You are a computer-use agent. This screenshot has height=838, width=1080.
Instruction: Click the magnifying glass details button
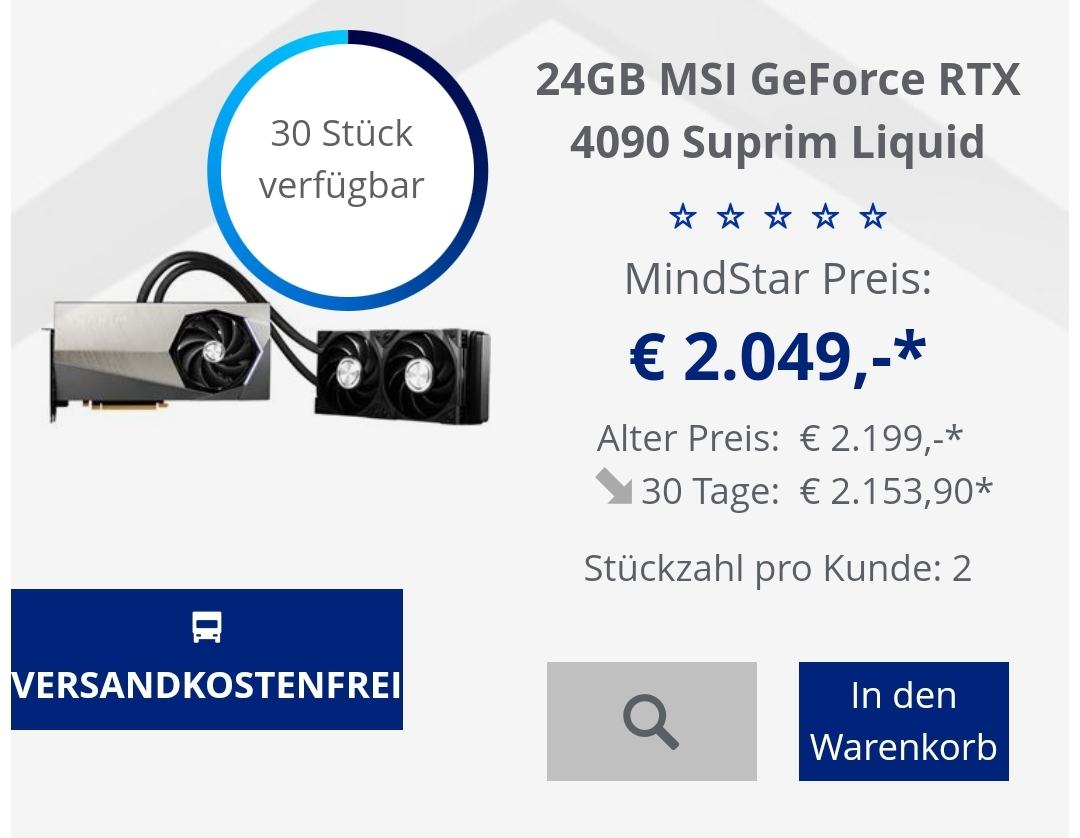pyautogui.click(x=652, y=721)
